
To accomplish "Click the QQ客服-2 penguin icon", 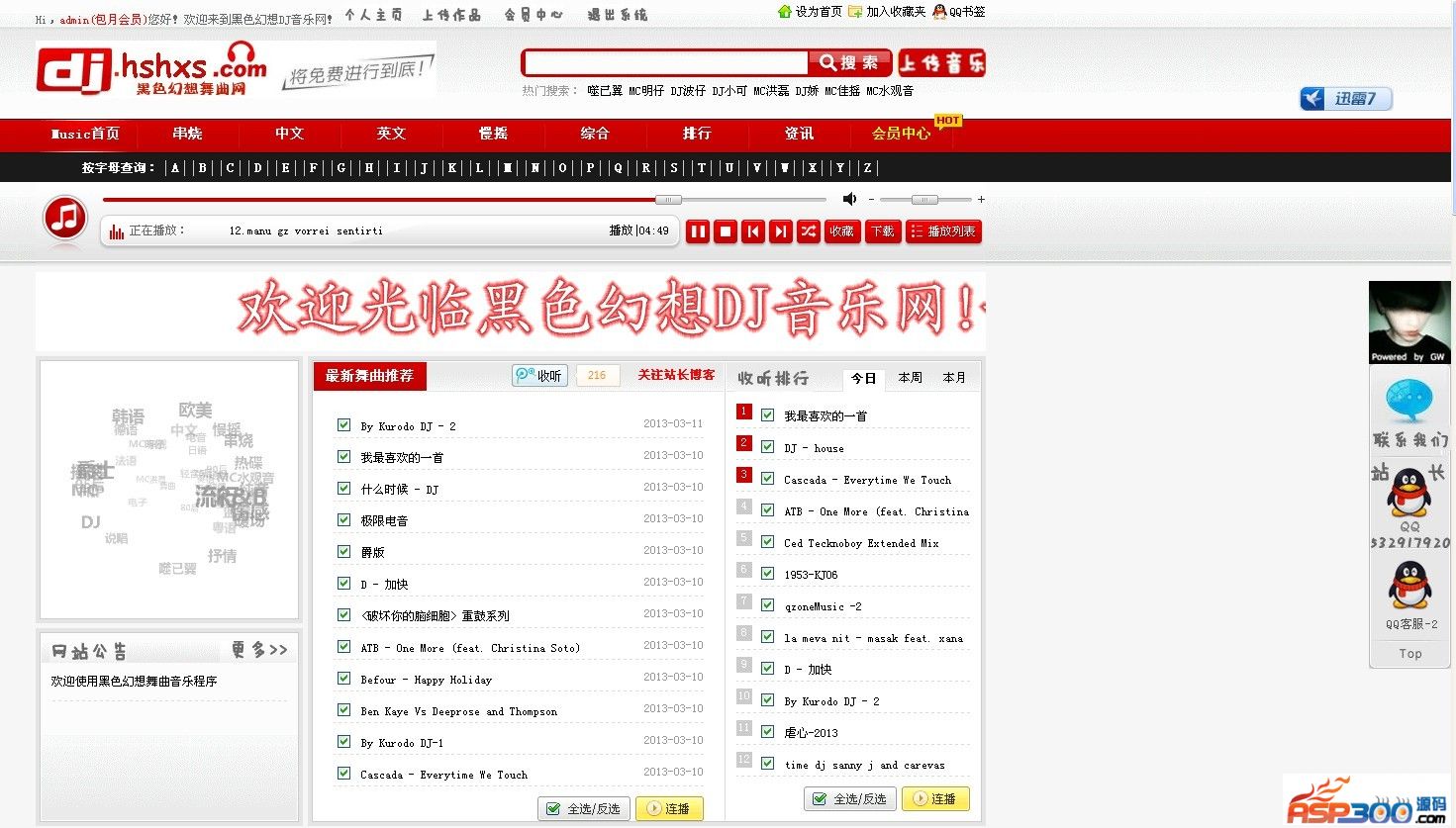I will click(1409, 586).
